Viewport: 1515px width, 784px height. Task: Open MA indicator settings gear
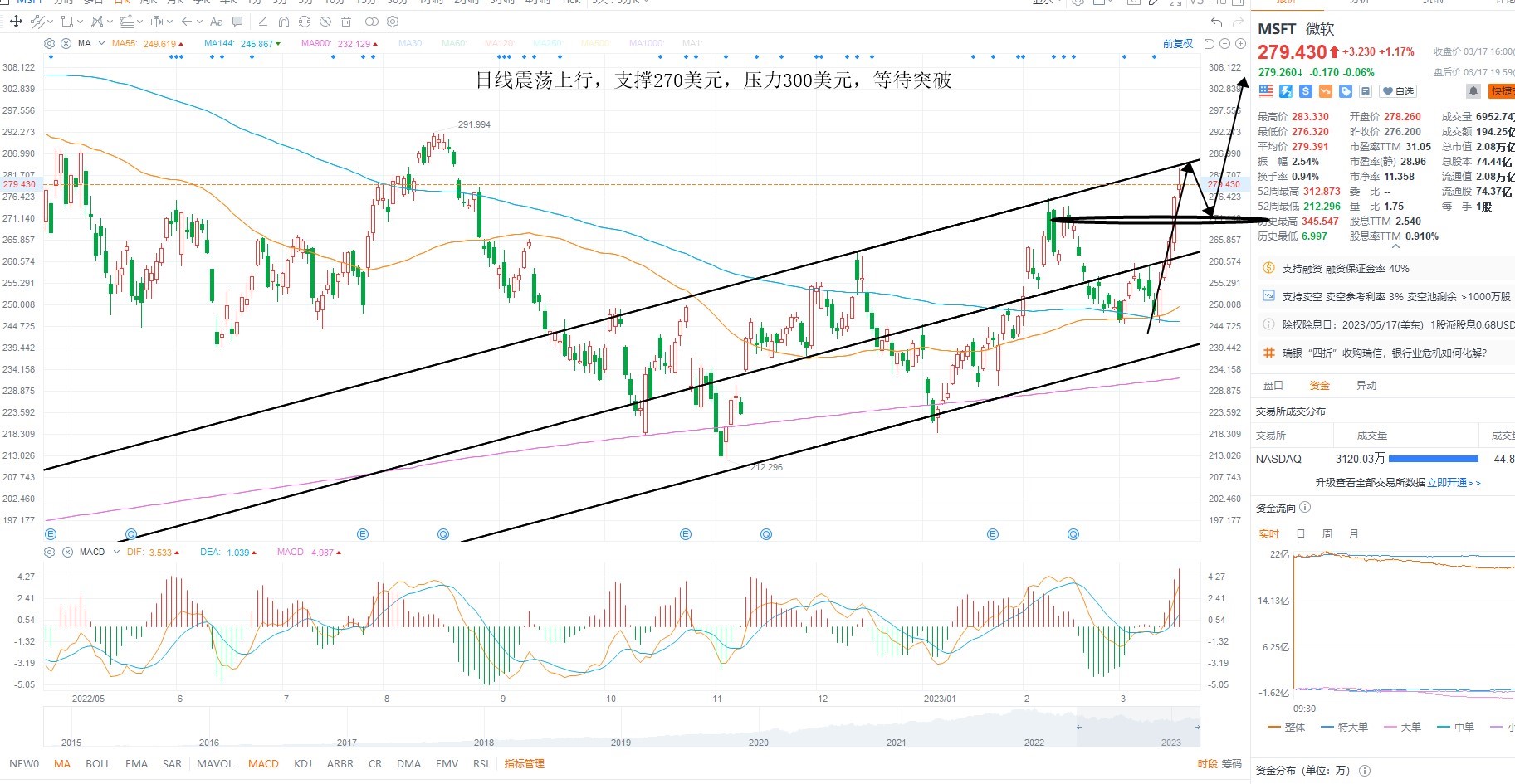(50, 43)
